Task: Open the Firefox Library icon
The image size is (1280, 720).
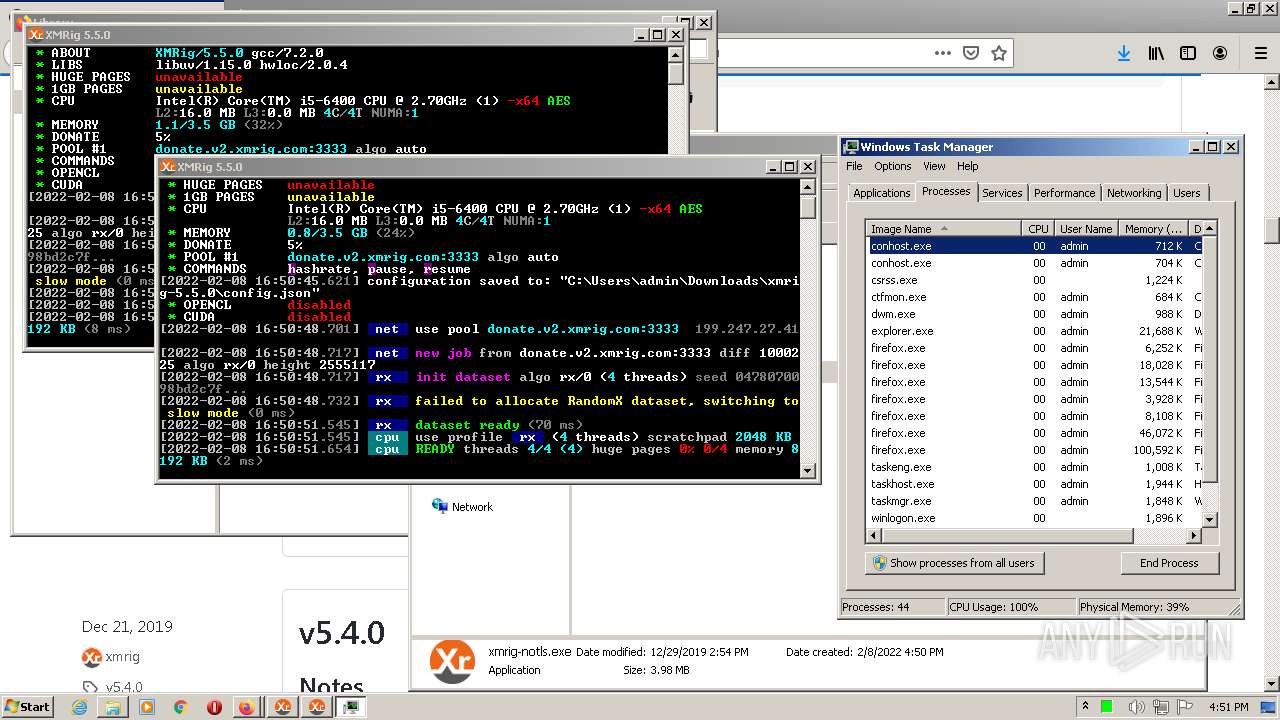Action: click(x=1156, y=53)
